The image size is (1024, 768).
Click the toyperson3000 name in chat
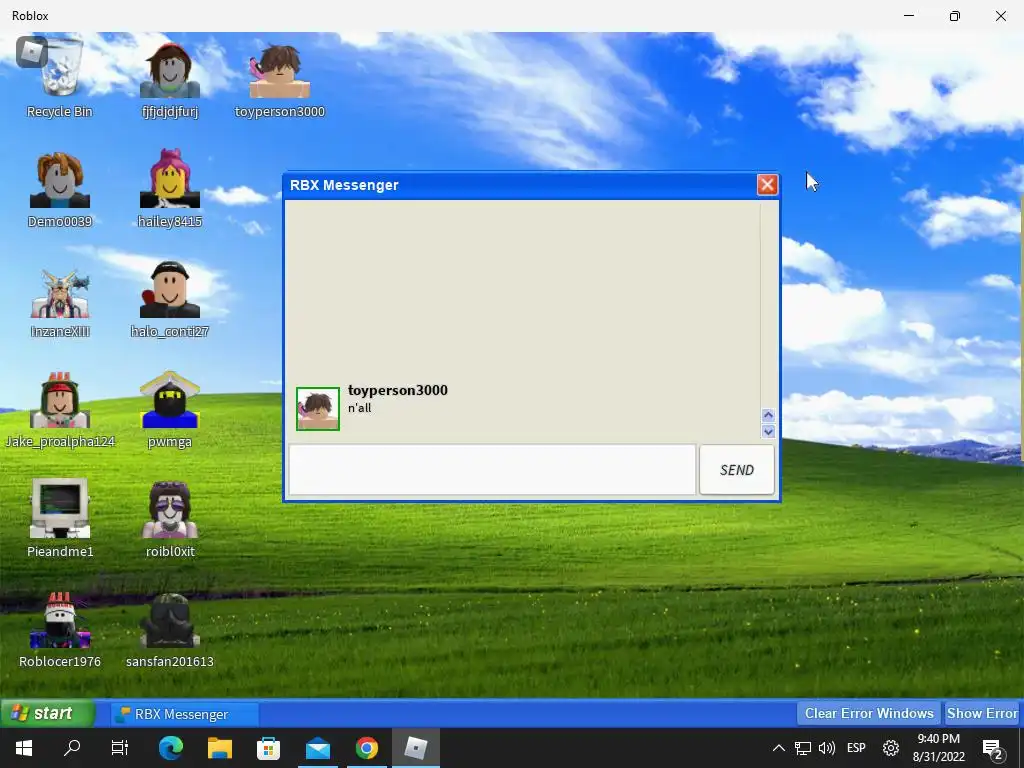[x=398, y=391]
